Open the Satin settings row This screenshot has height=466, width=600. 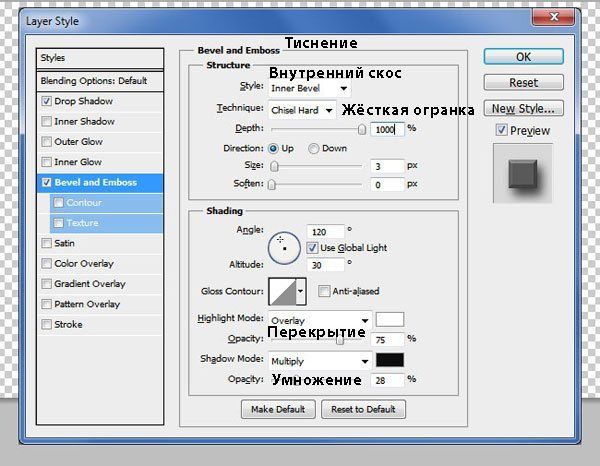[x=100, y=243]
